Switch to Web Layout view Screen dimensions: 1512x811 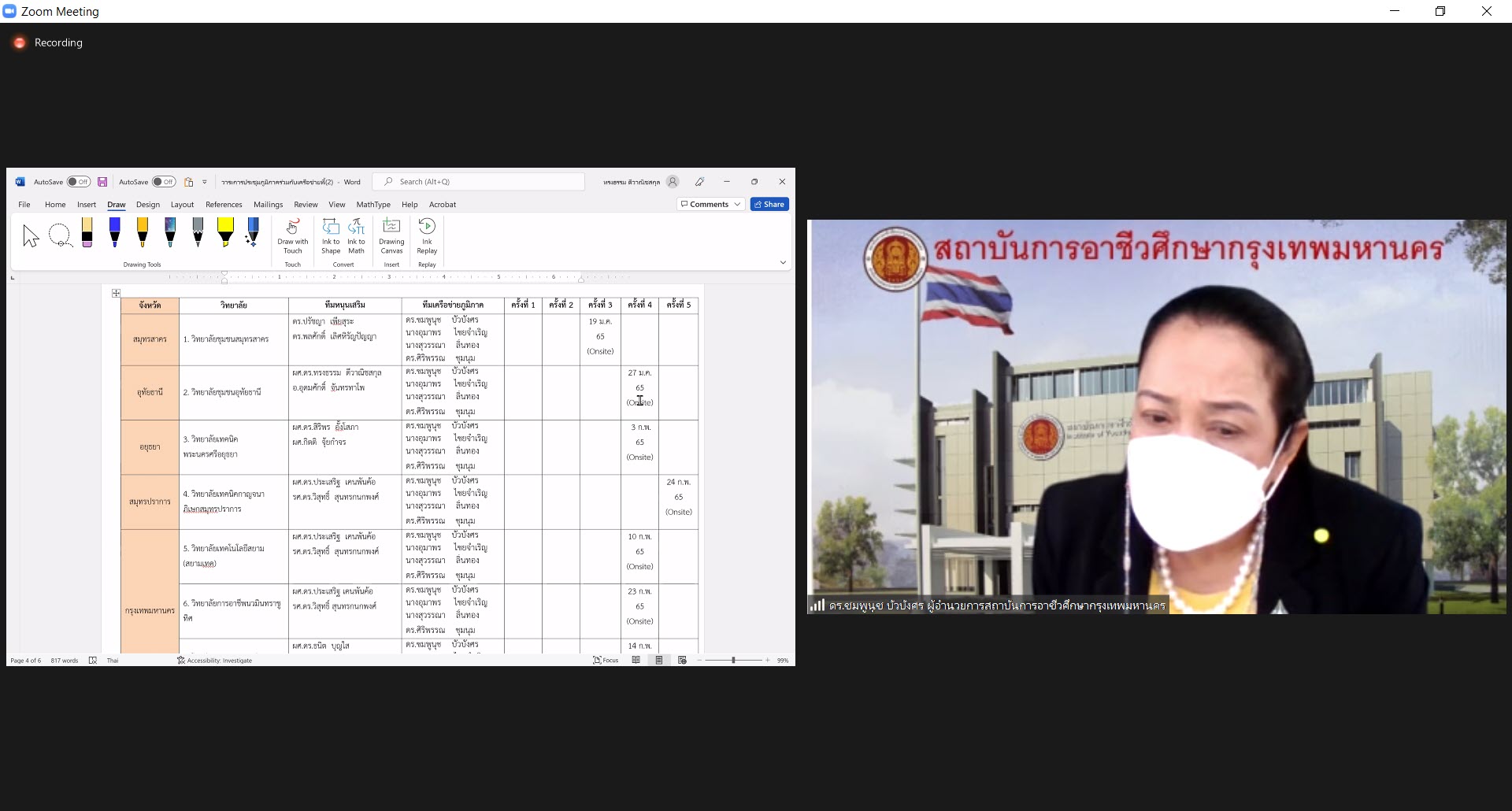[682, 661]
